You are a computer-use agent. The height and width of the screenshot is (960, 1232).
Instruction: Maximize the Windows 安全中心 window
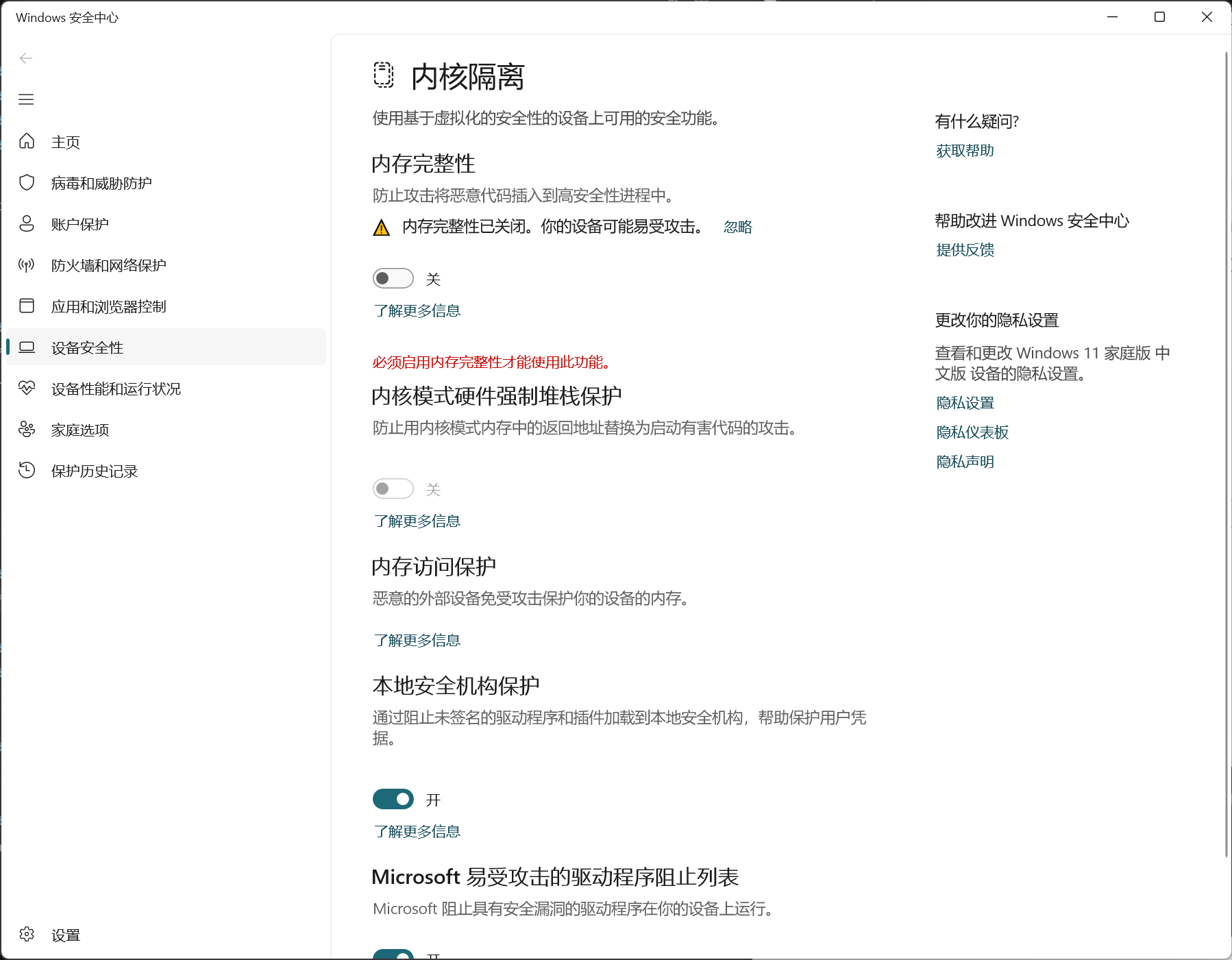point(1160,17)
